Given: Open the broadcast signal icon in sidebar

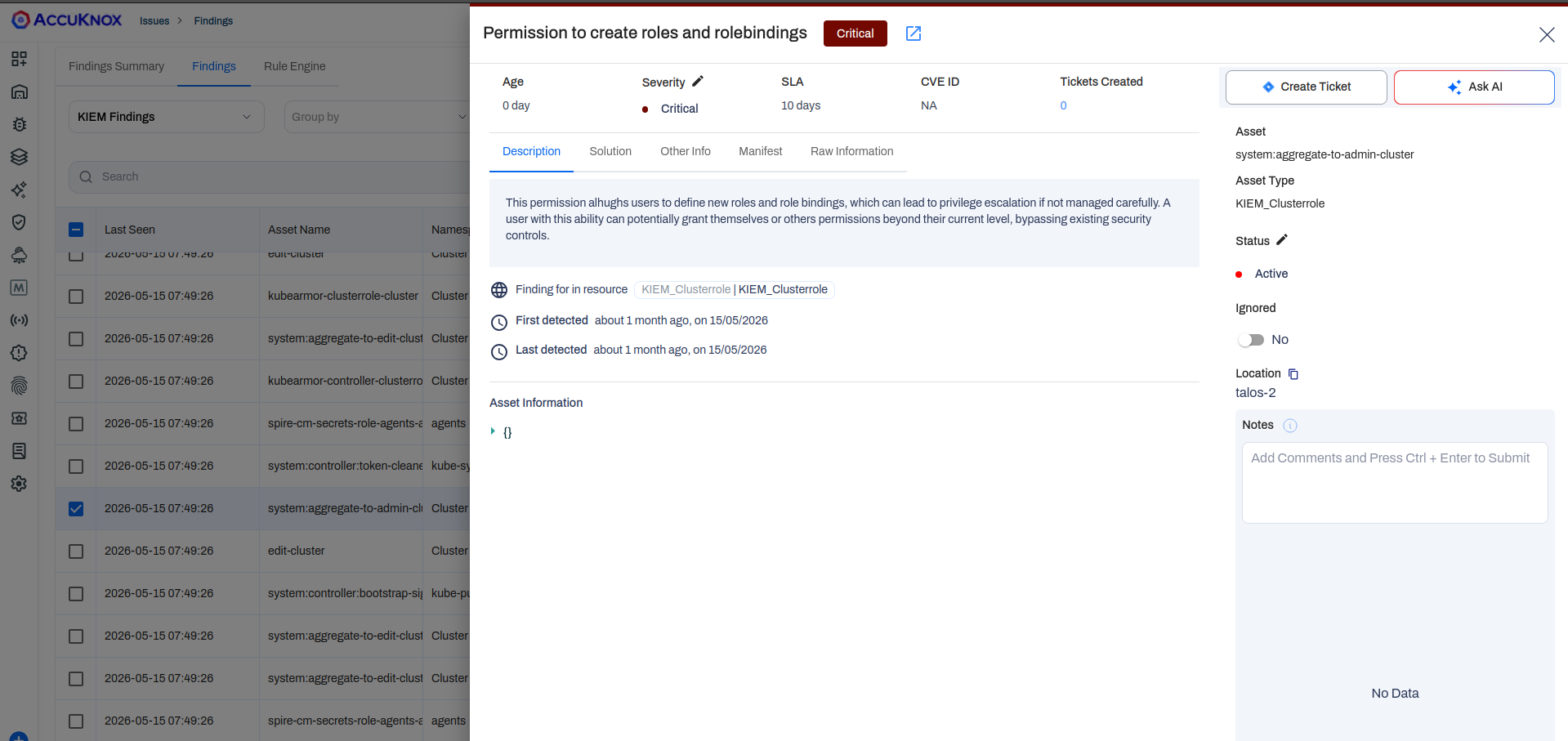Looking at the screenshot, I should tap(19, 320).
